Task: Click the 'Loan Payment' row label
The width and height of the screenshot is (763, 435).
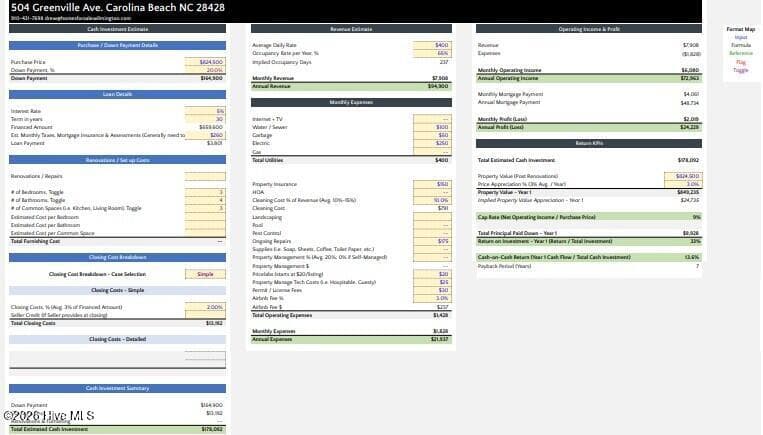Action: [28, 143]
